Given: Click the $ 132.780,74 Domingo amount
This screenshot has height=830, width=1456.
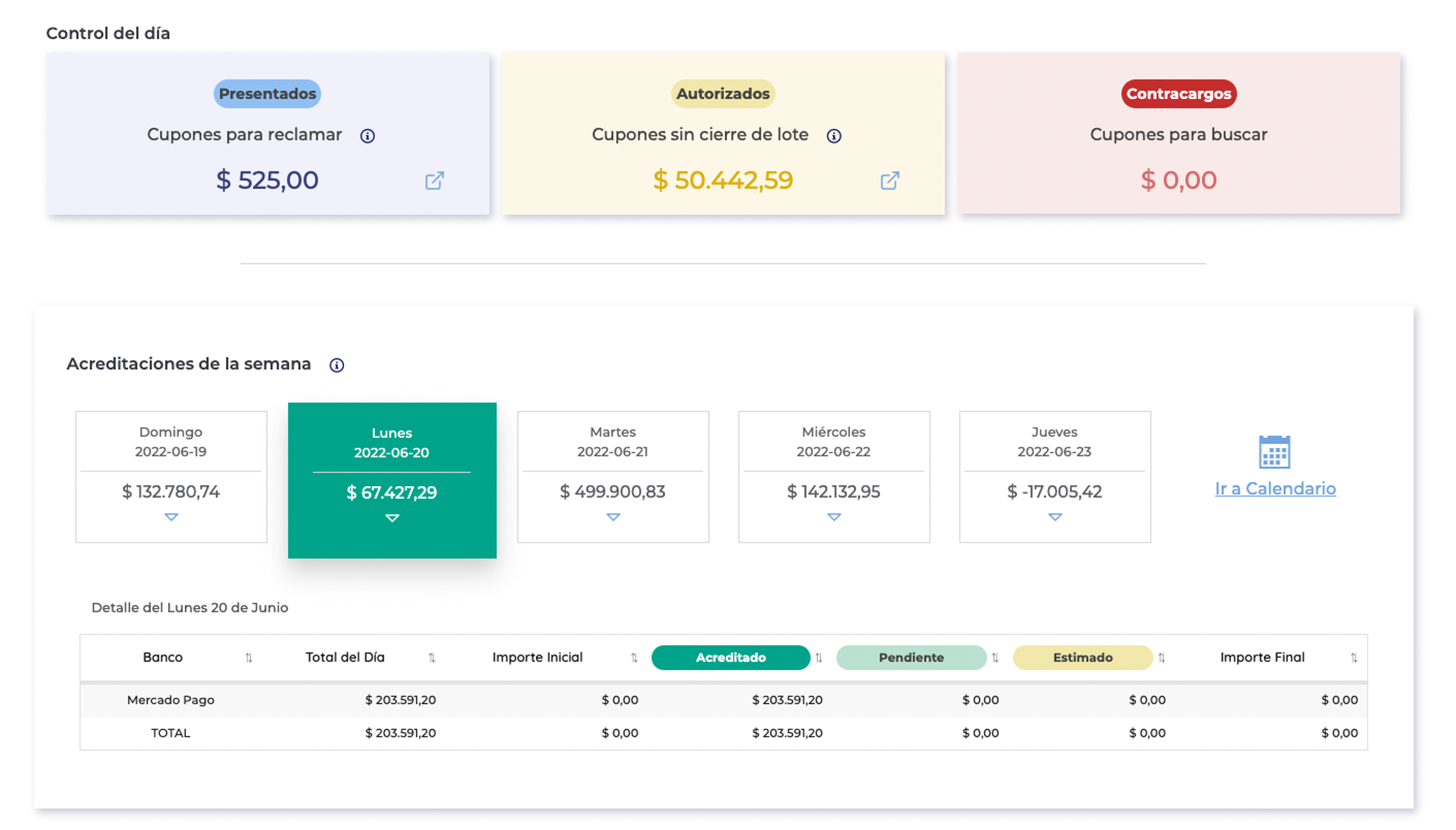Looking at the screenshot, I should (171, 492).
